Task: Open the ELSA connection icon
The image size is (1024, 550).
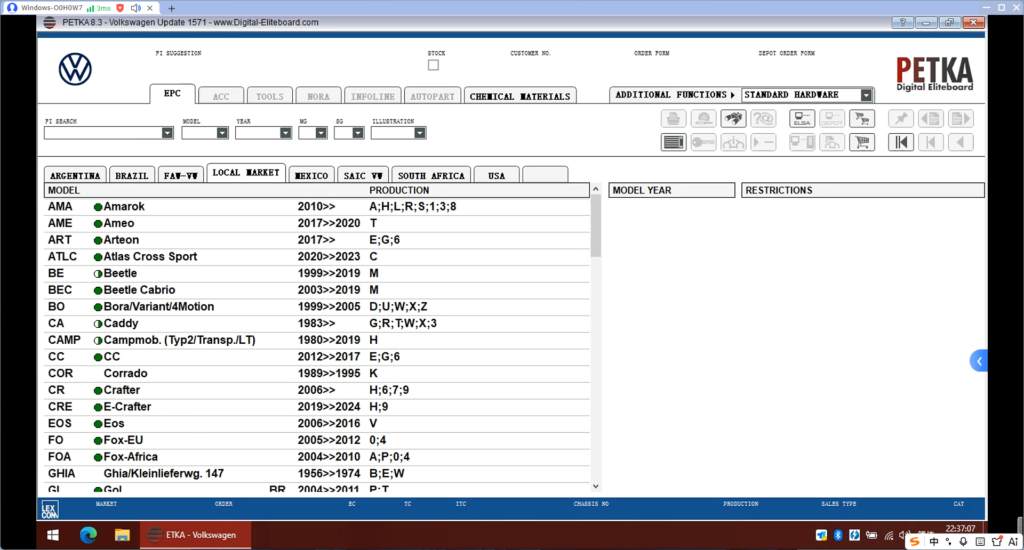Action: (802, 118)
